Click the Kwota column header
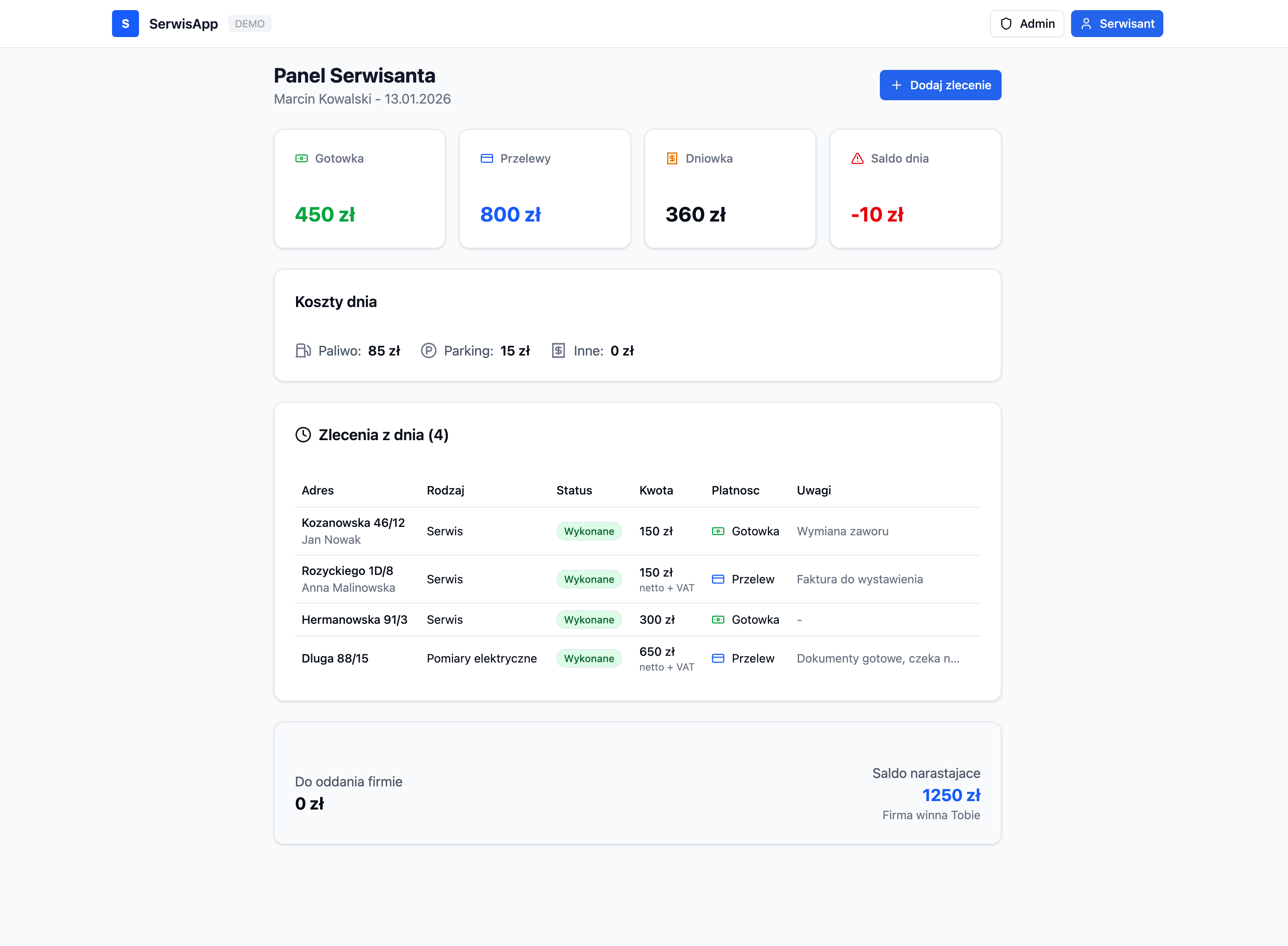The height and width of the screenshot is (946, 1288). tap(656, 490)
